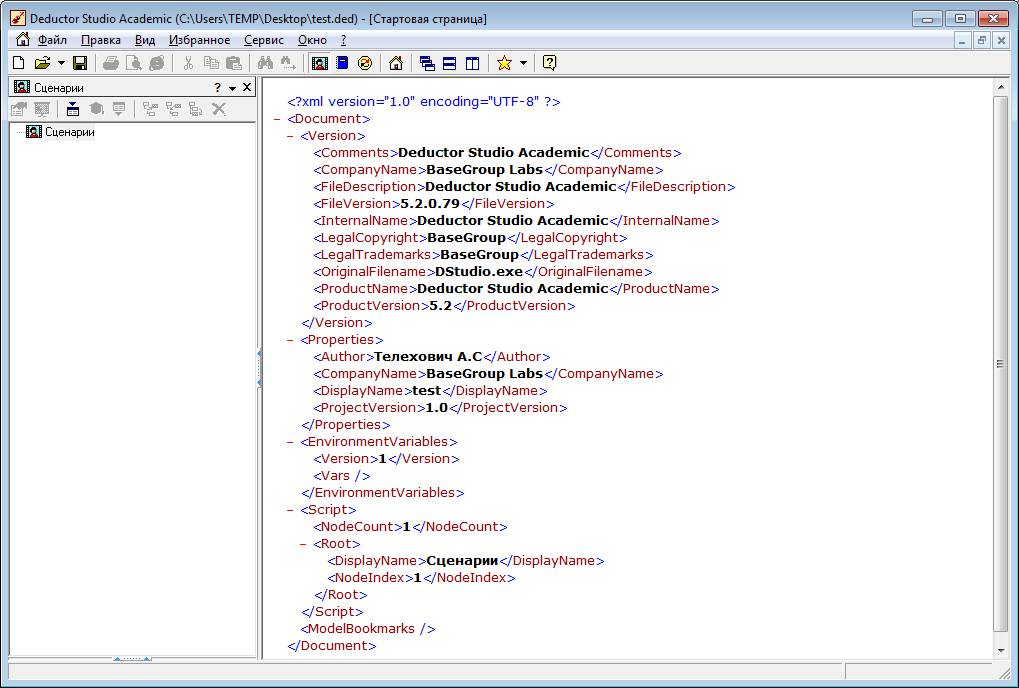
Task: Cascade windows with the toolbar icon
Action: tap(427, 63)
